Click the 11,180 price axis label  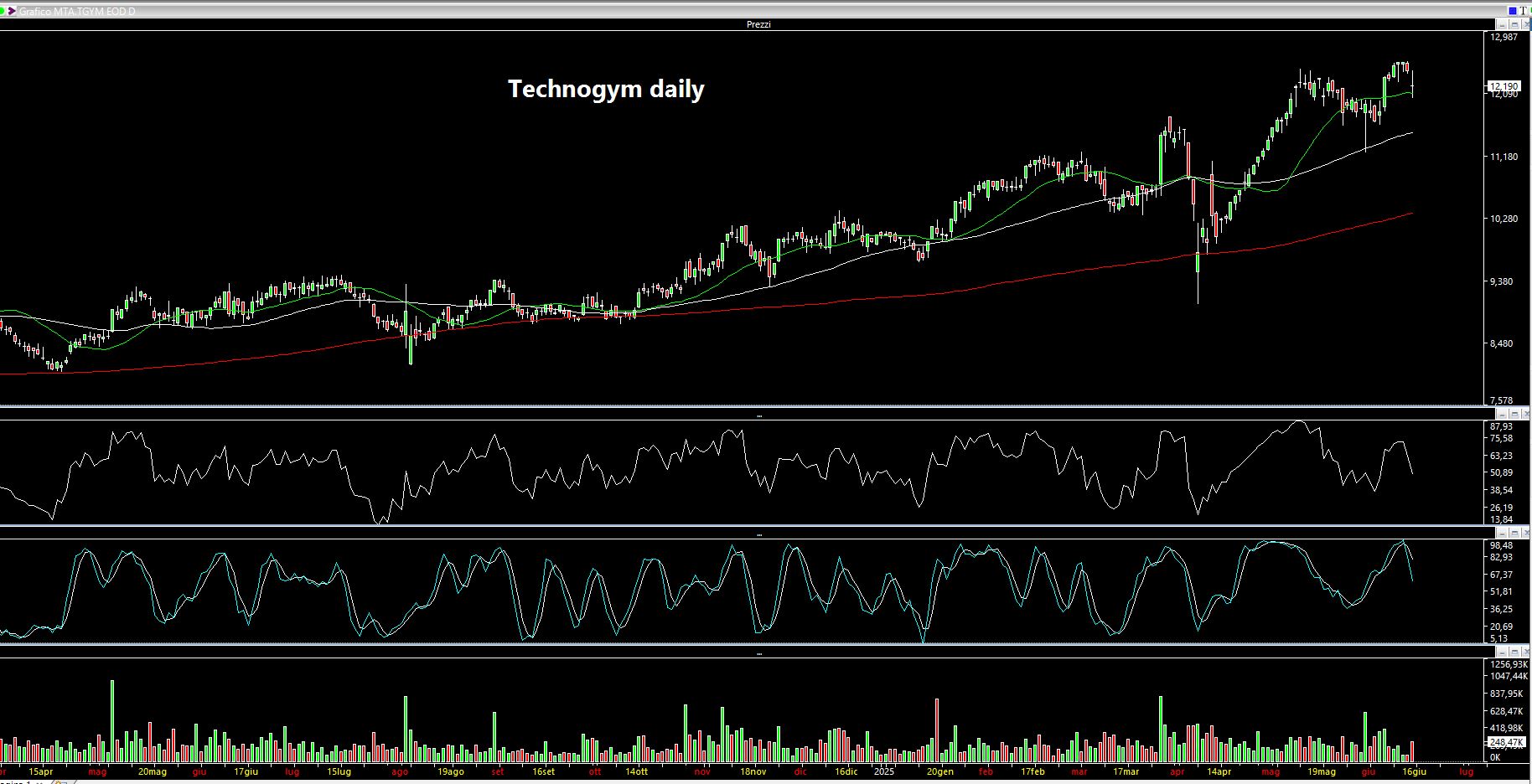1504,157
